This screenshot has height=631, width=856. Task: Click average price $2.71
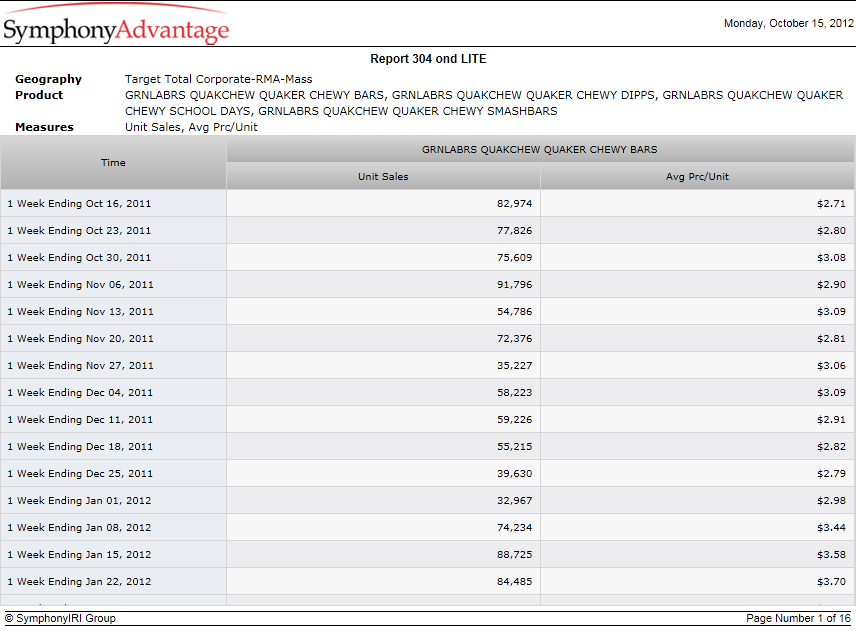831,204
